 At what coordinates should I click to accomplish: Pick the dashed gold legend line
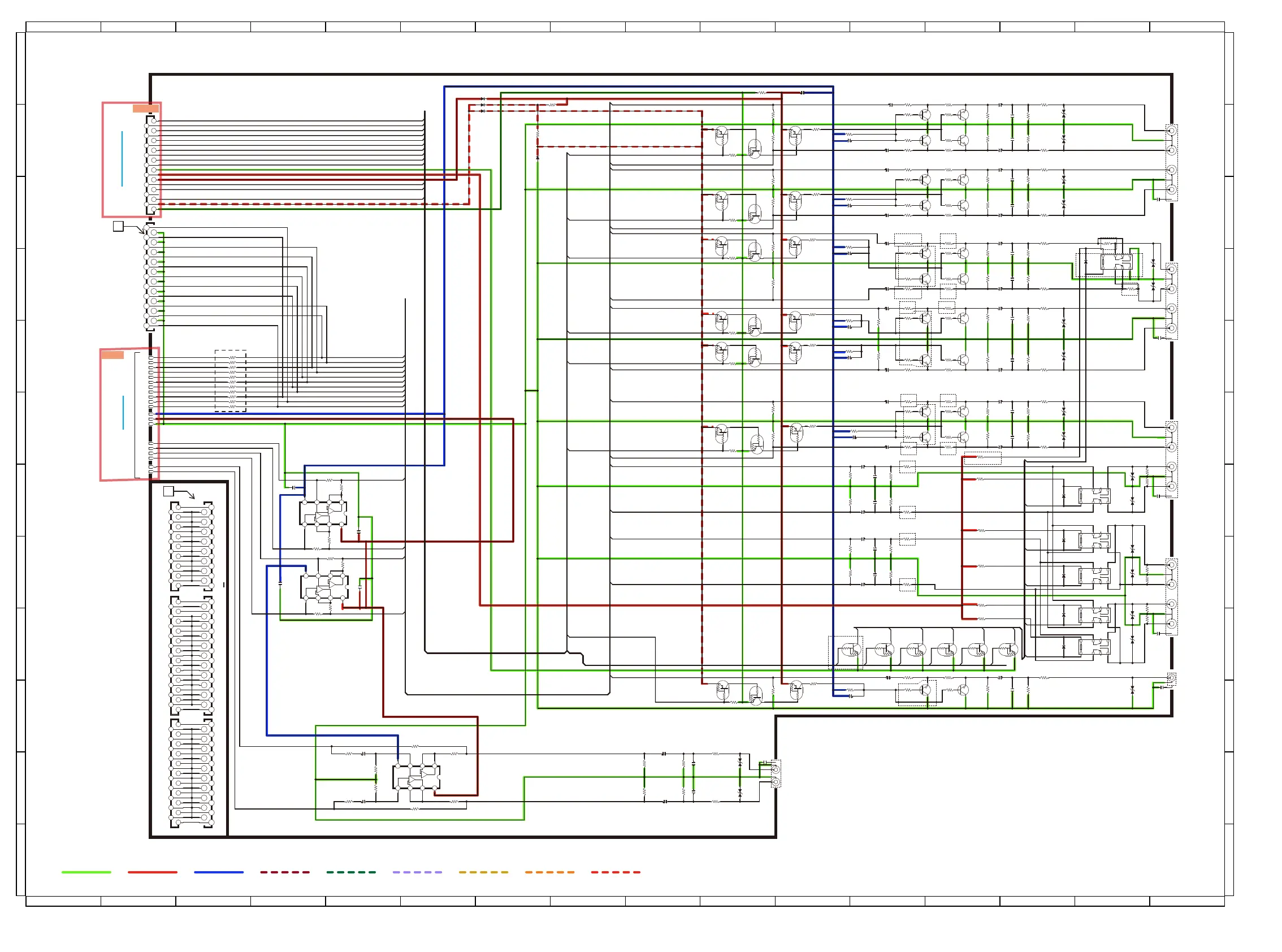pos(483,872)
